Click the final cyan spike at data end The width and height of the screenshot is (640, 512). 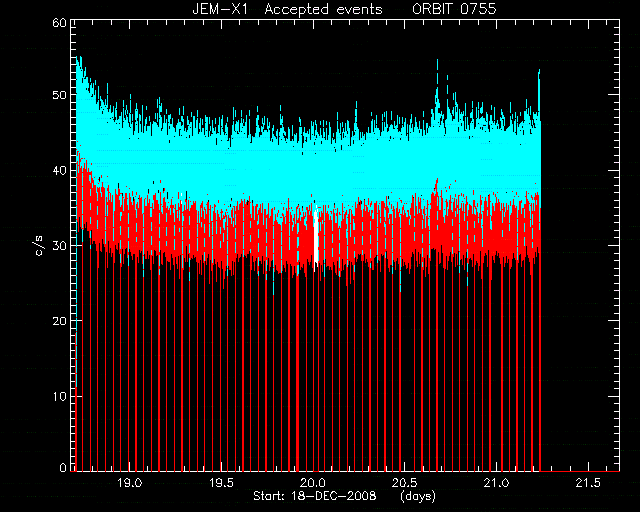[x=539, y=95]
